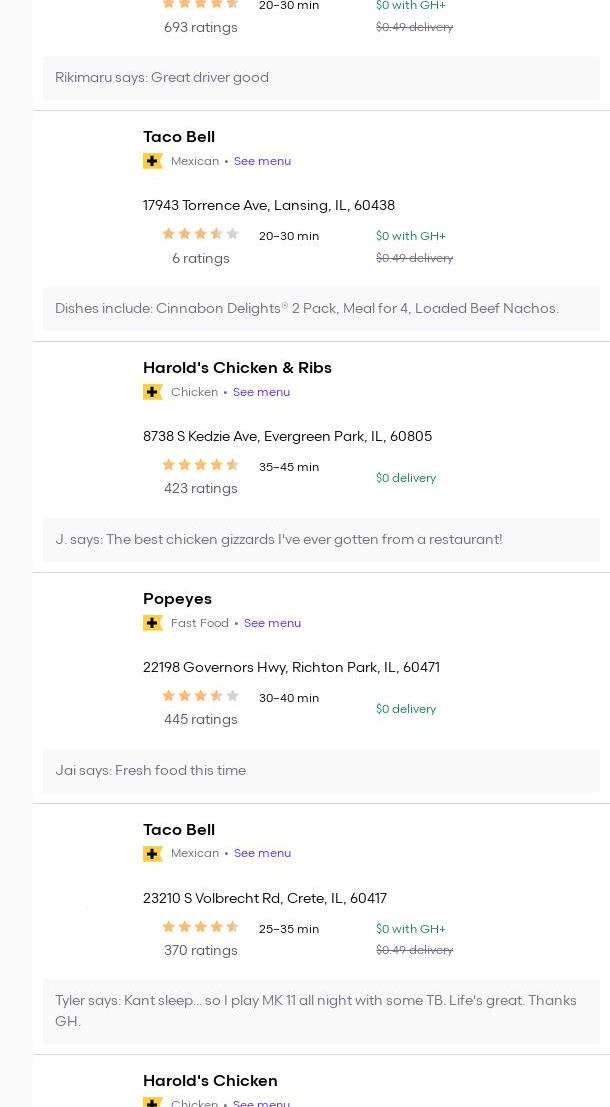Open the Harold's Chicken & Ribs restaurant title
The image size is (610, 1107).
coord(237,368)
